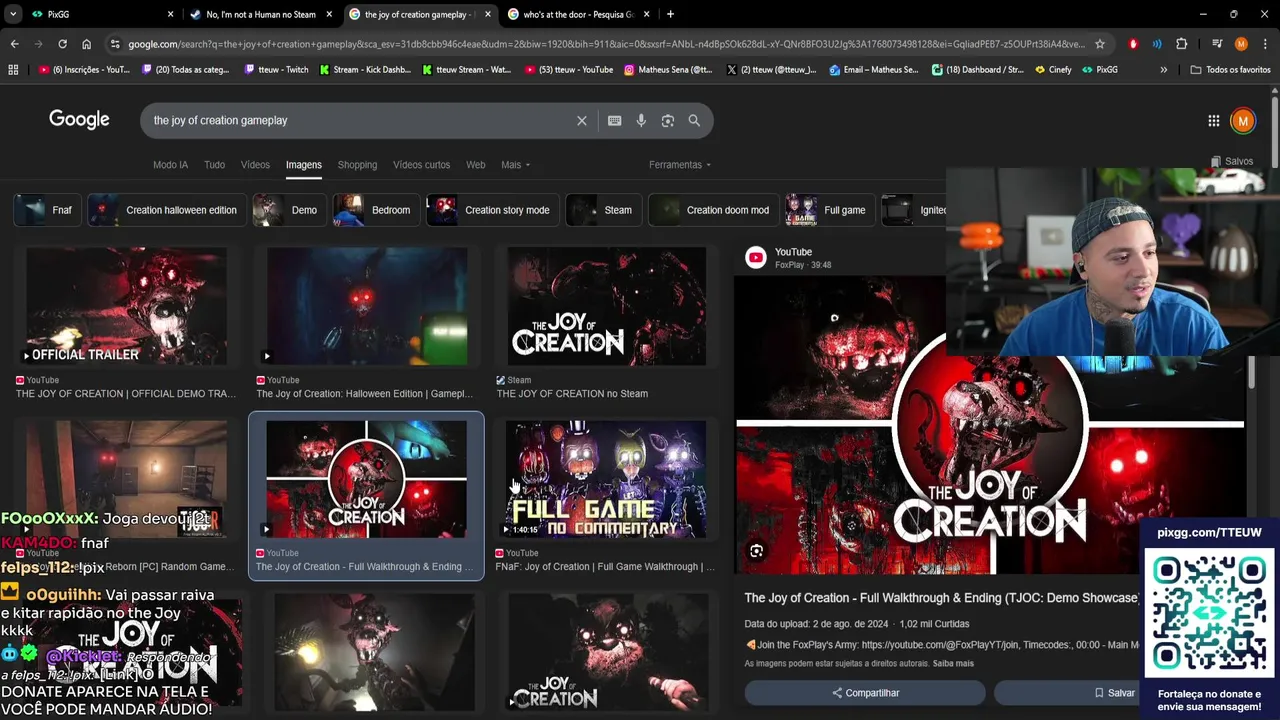Filter results by Steam chip
The width and height of the screenshot is (1280, 720).
pos(603,210)
